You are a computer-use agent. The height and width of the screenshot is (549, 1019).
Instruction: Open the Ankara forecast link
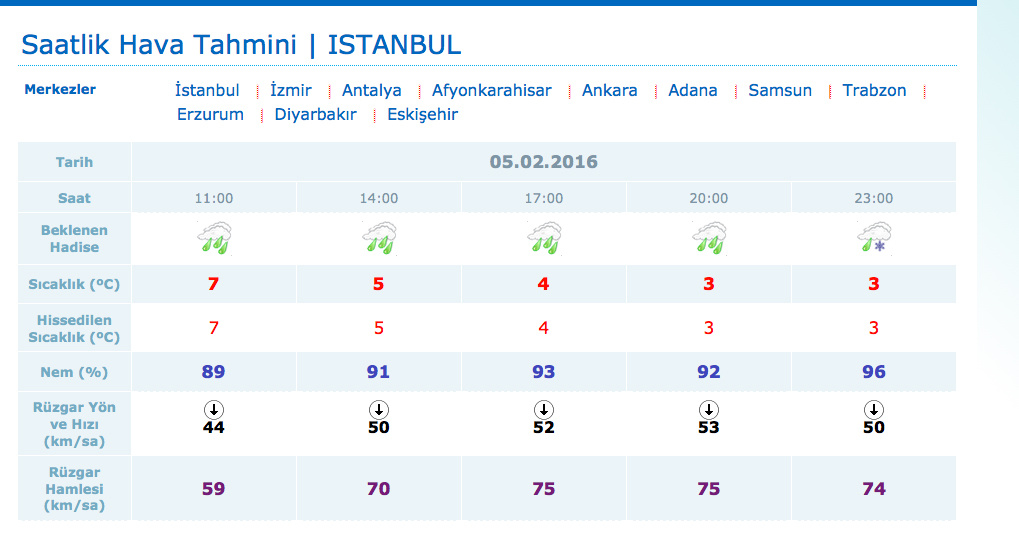pos(609,90)
